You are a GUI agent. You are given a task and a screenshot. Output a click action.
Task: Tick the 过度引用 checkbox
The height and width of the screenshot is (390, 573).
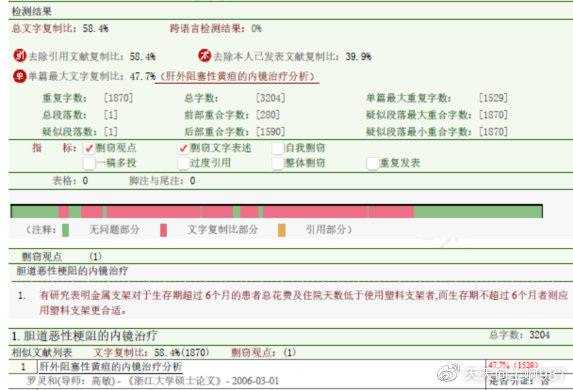pyautogui.click(x=183, y=163)
